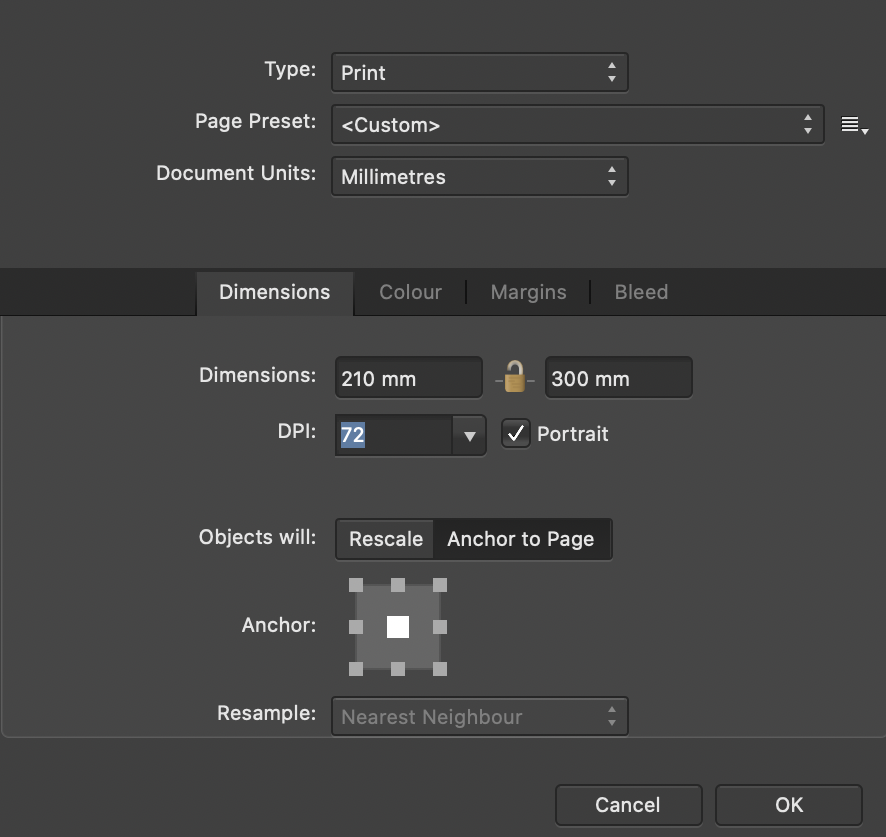886x837 pixels.
Task: Open the DPI value dropdown arrow
Action: [x=469, y=435]
